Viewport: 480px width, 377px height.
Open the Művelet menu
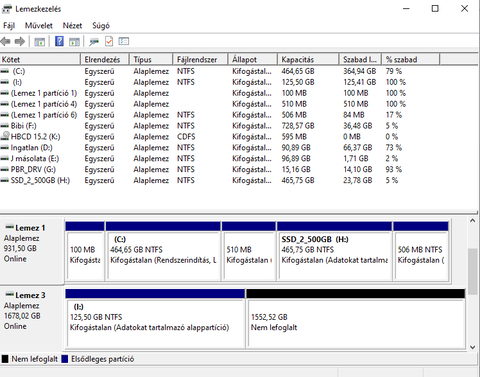click(x=39, y=26)
